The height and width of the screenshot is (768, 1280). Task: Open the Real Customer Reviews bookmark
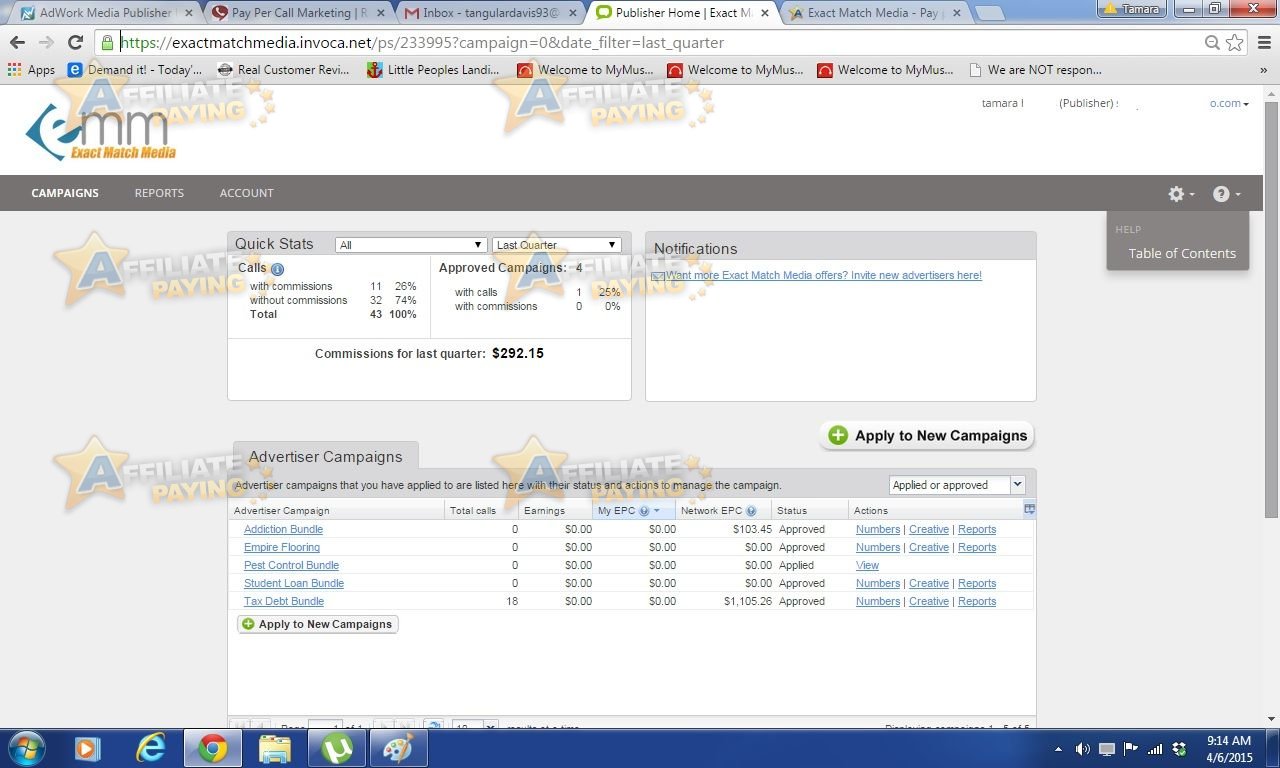point(284,70)
